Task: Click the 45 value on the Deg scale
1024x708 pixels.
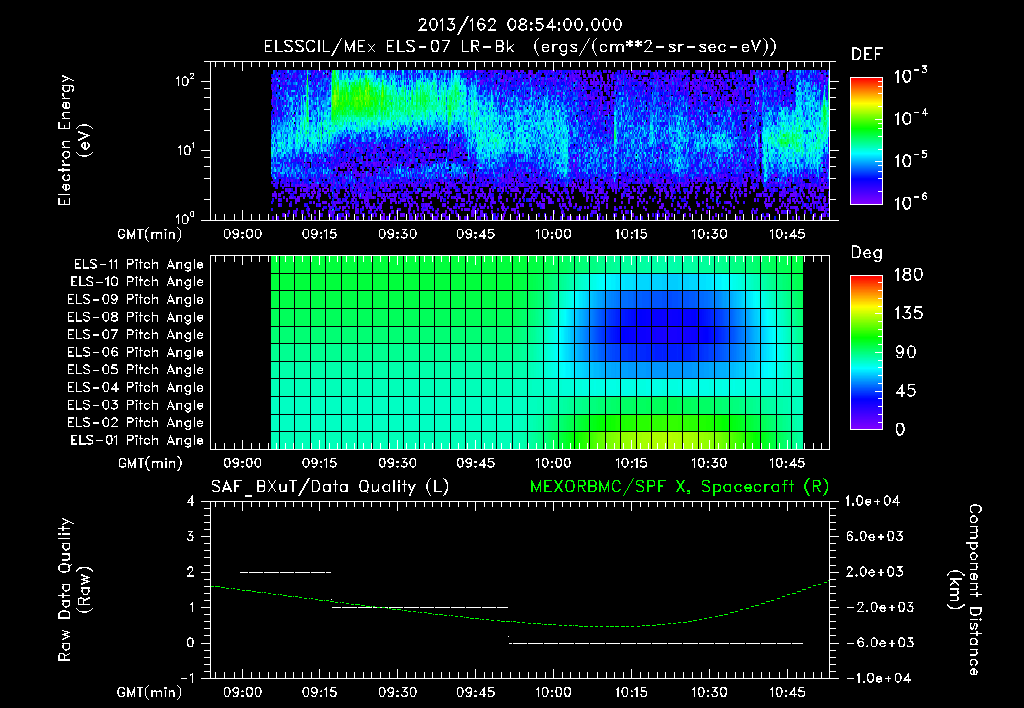Action: tap(905, 391)
